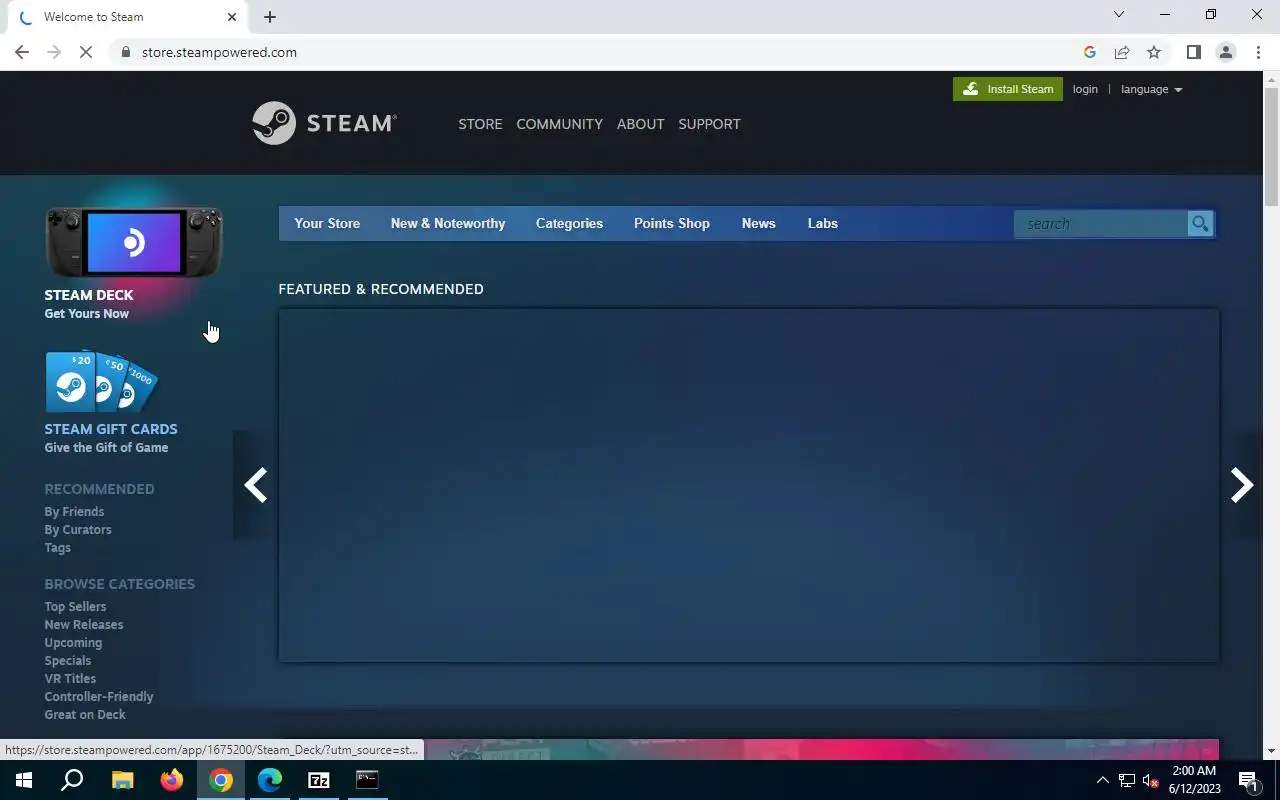Screen dimensions: 1280x800
Task: Show previous featured item arrow
Action: point(256,485)
